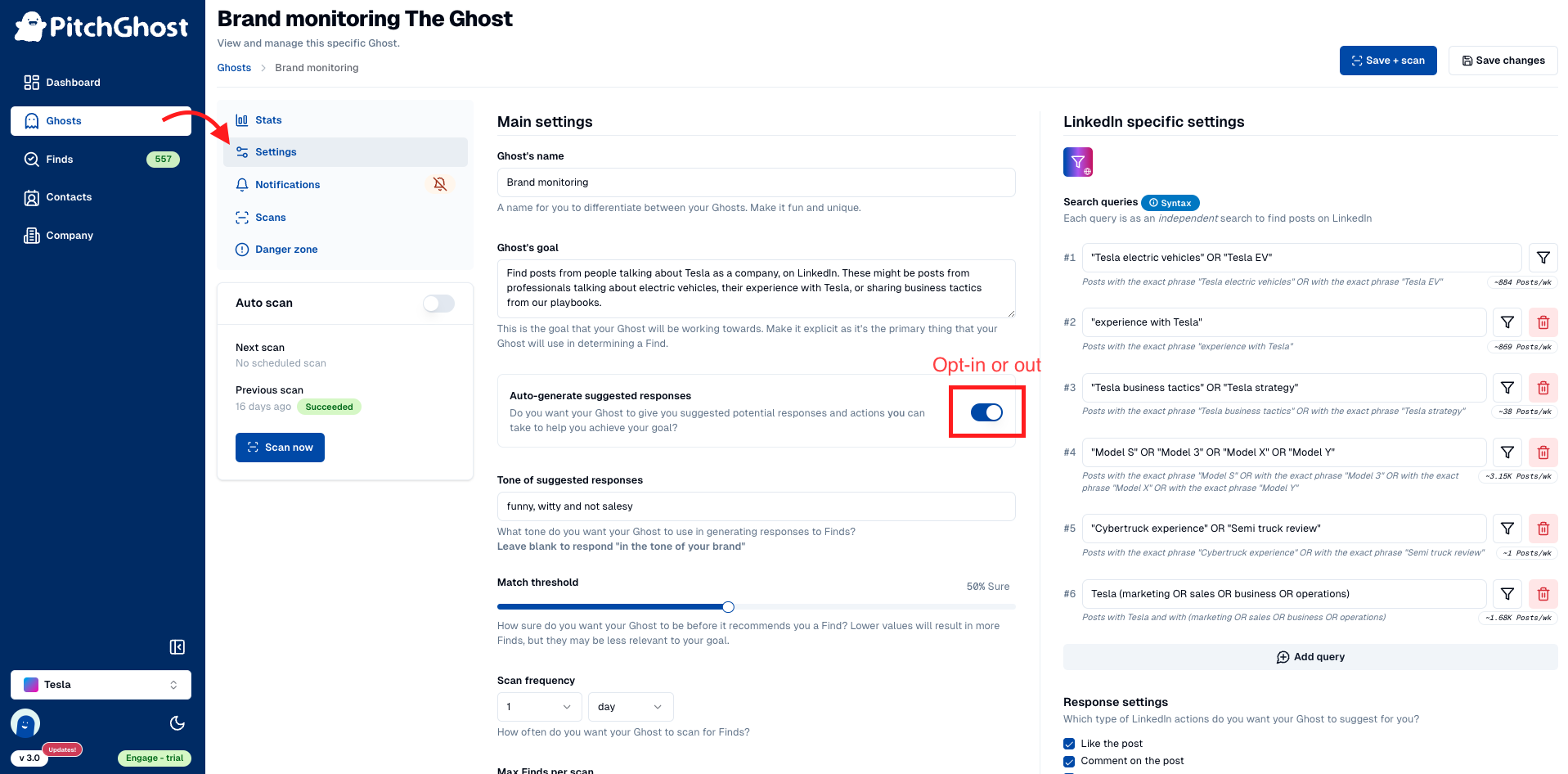Enable the Auto scan toggle
Viewport: 1568px width, 774px height.
(x=438, y=304)
